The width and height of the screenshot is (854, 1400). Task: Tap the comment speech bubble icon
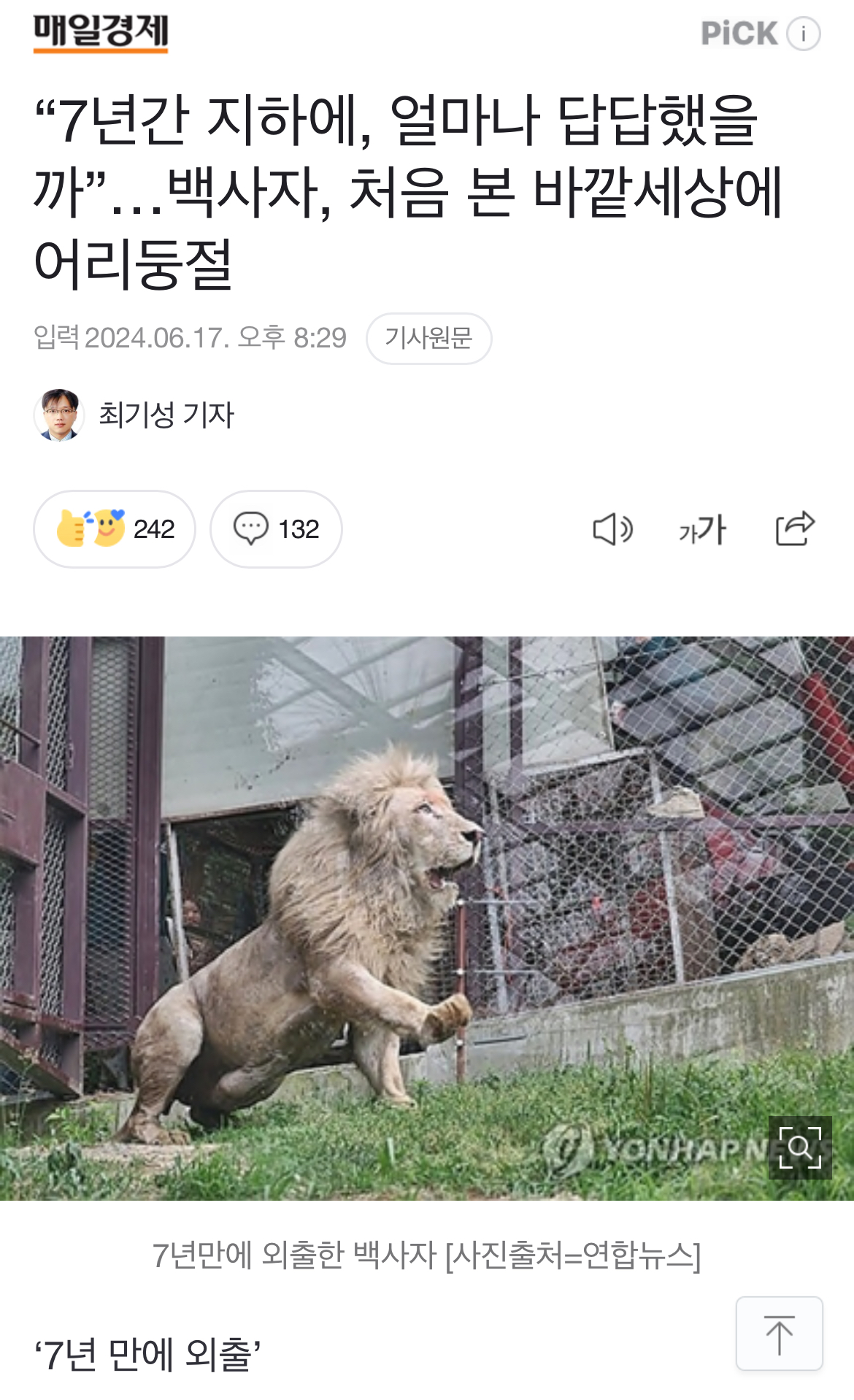pyautogui.click(x=250, y=528)
